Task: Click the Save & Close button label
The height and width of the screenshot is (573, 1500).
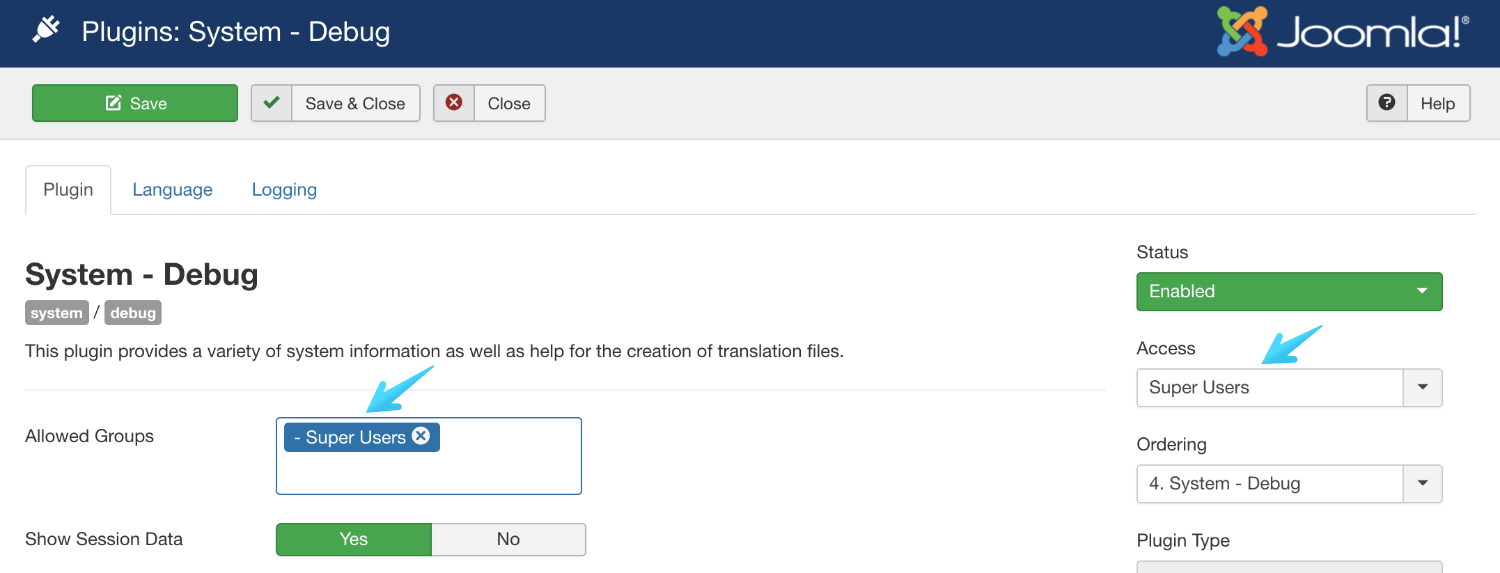Action: coord(355,103)
